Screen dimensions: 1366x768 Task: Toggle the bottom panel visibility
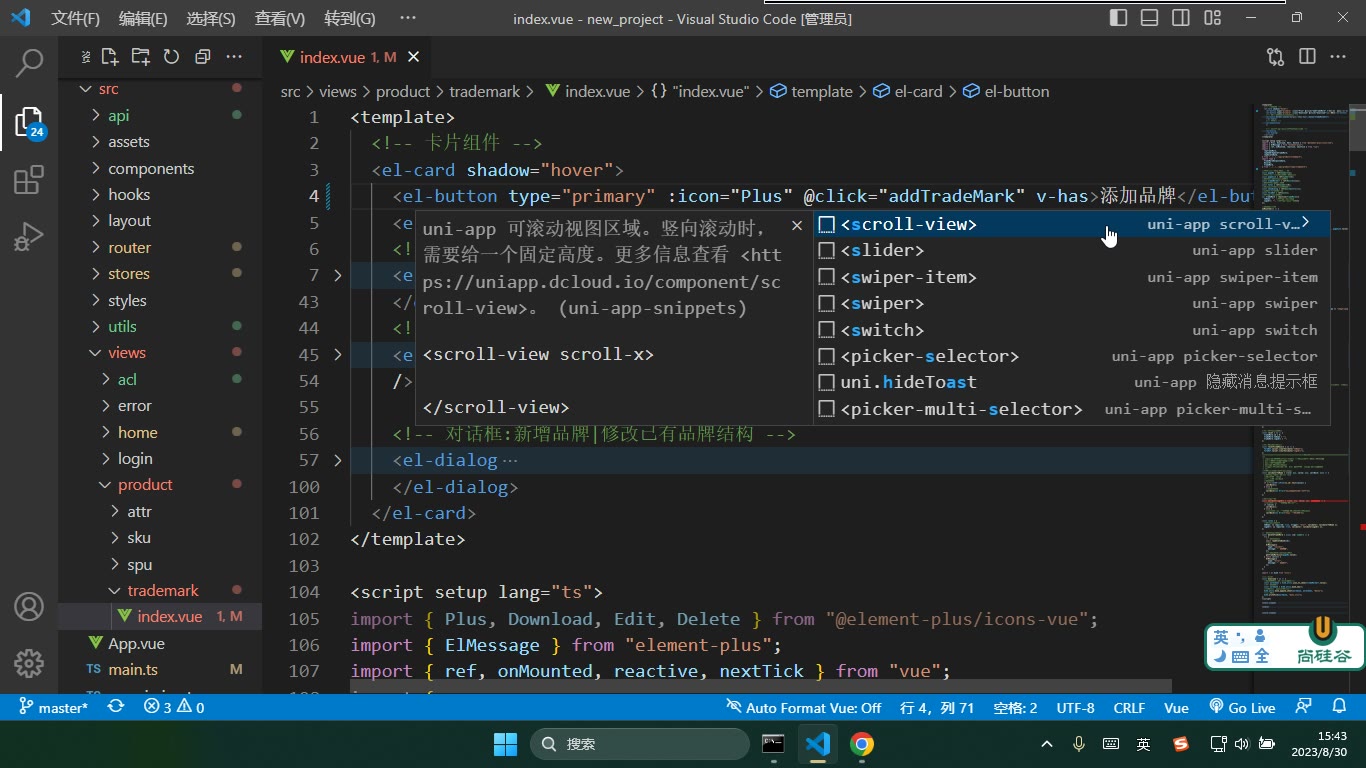pos(1150,18)
